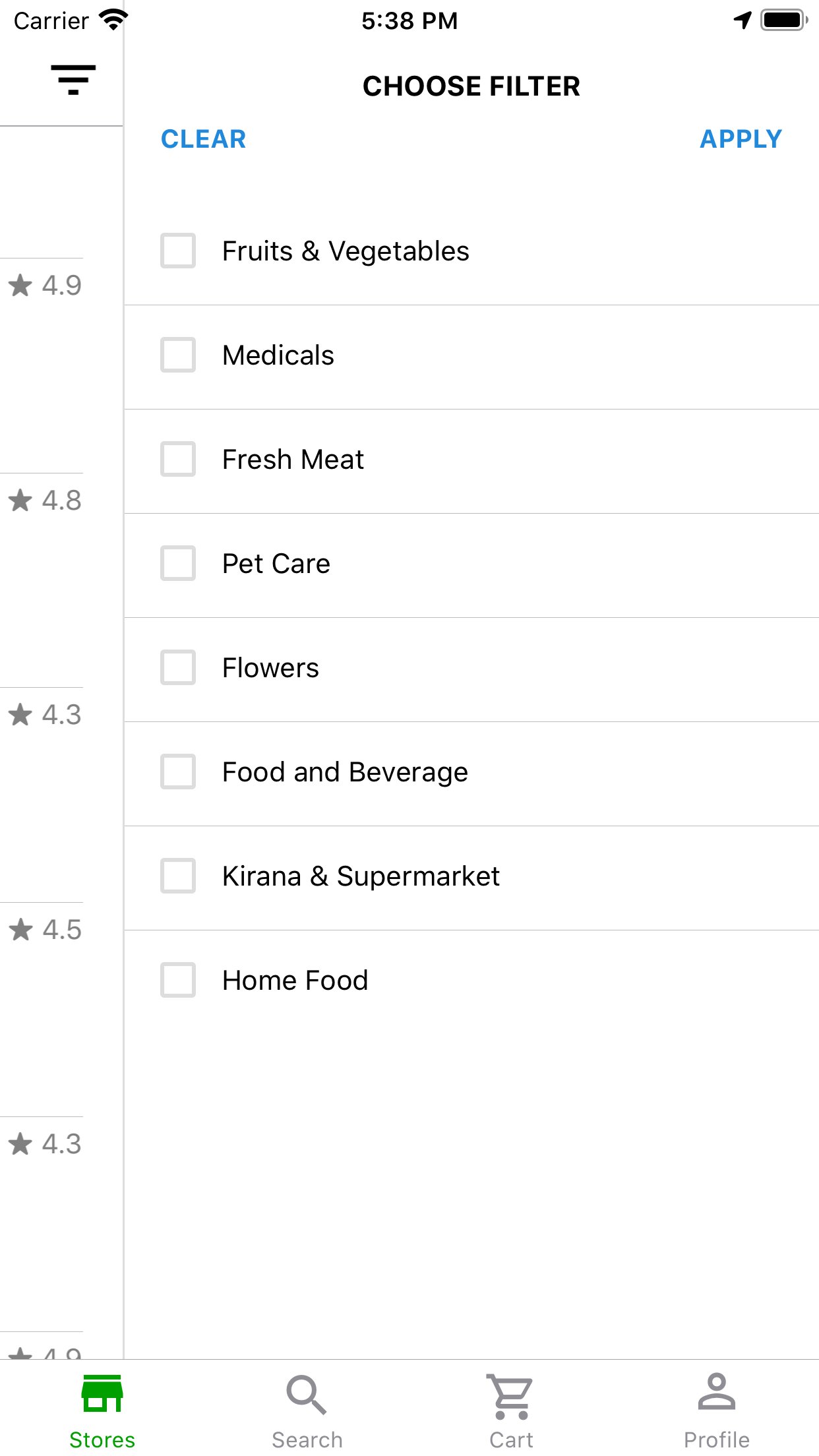
Task: Toggle the Flowers filter checkbox
Action: coord(178,667)
